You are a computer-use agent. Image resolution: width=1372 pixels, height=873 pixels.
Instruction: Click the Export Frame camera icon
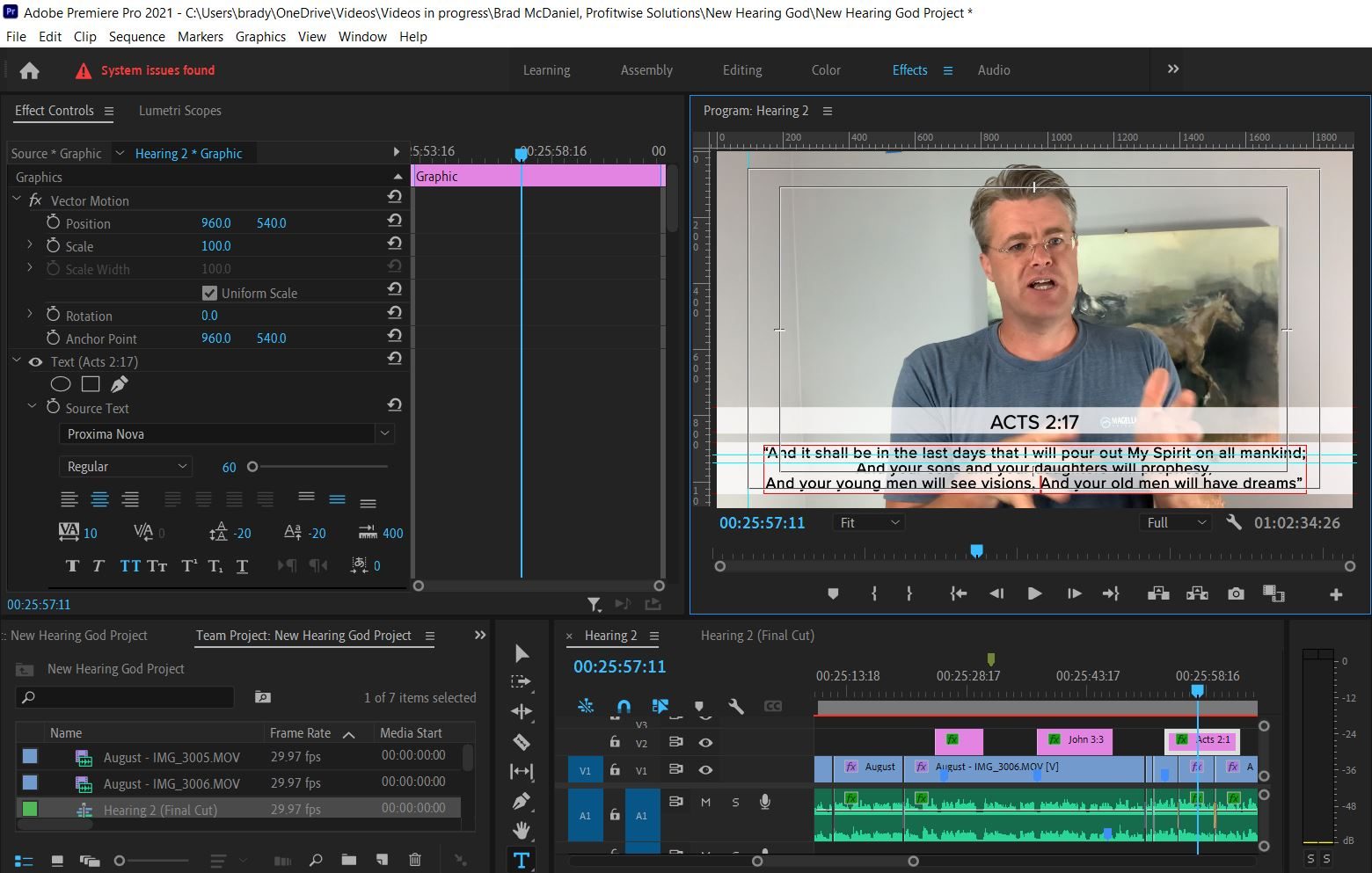[1236, 593]
